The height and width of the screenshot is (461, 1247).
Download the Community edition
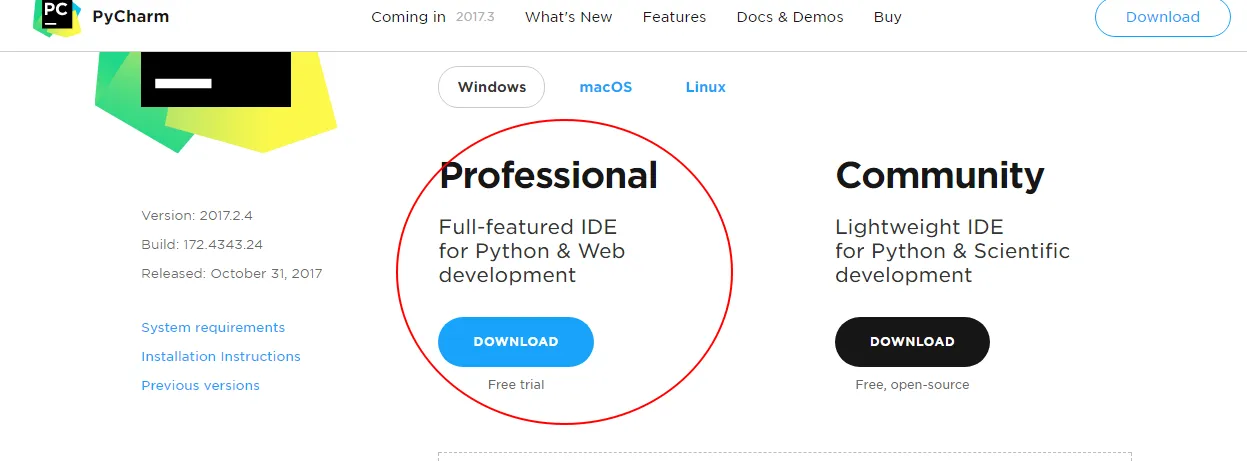pos(912,342)
